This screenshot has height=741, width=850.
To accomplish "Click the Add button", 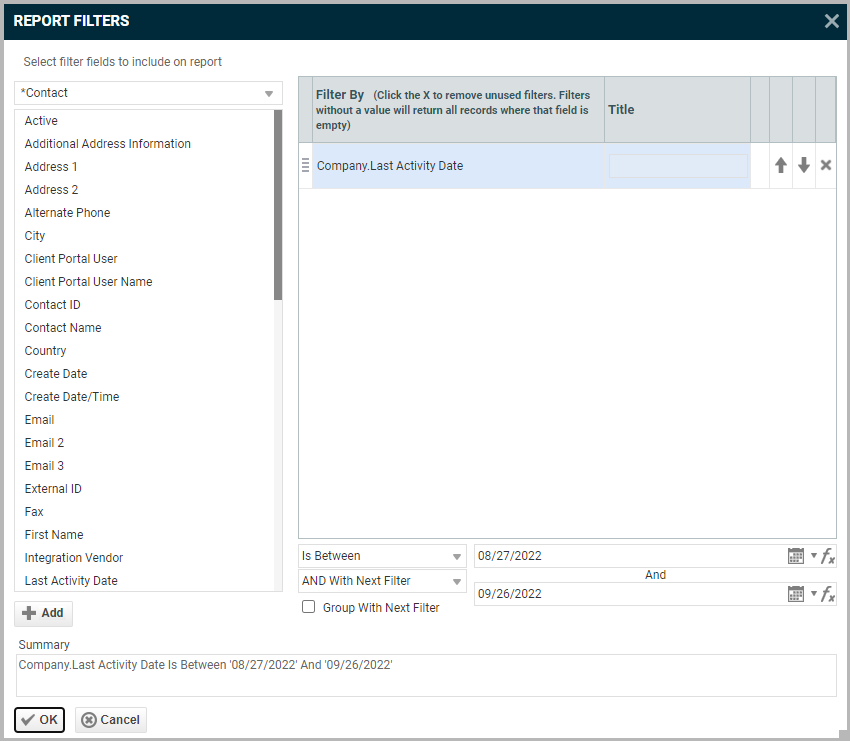I will click(x=43, y=613).
